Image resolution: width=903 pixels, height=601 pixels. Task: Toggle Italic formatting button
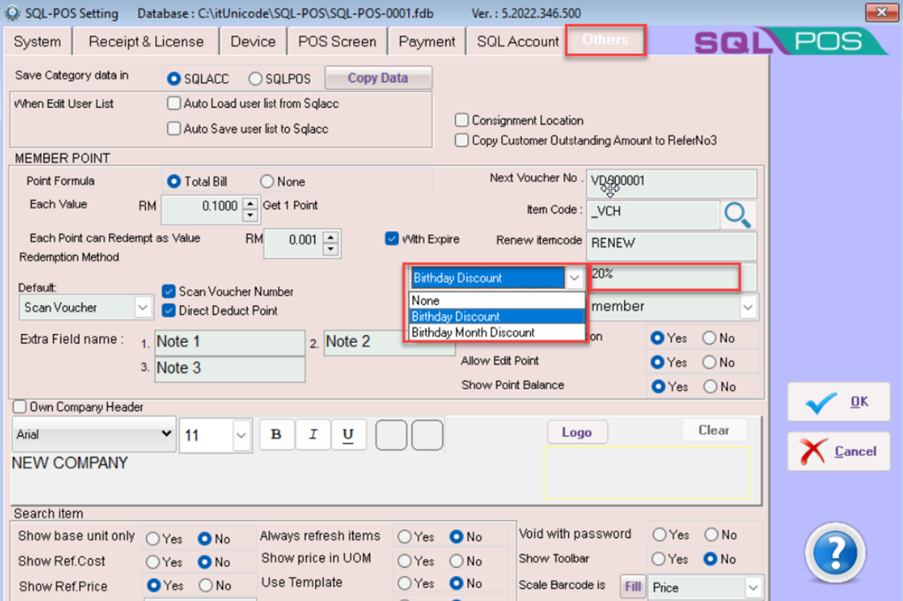pos(312,435)
